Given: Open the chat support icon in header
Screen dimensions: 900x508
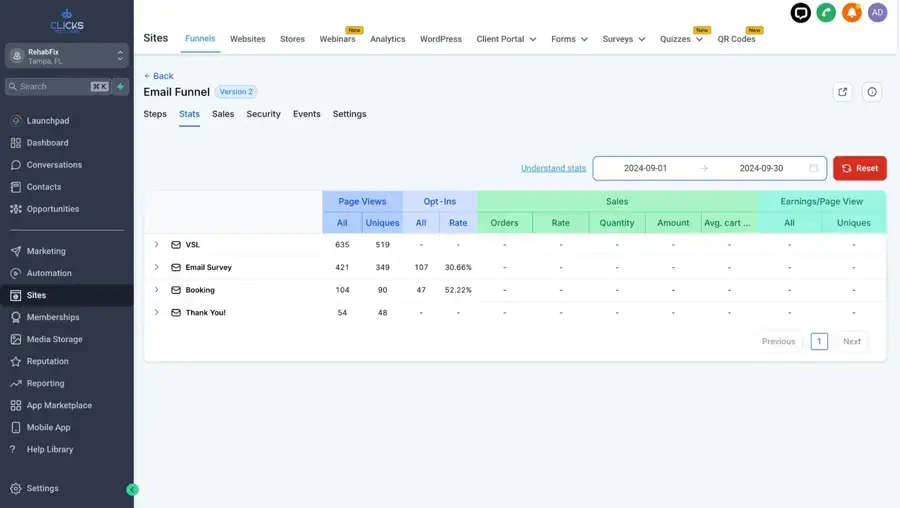Looking at the screenshot, I should 800,13.
